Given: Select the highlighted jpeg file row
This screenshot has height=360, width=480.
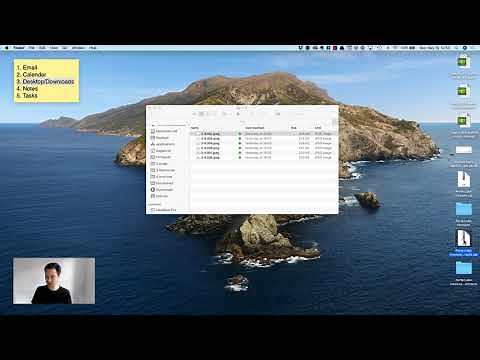Looking at the screenshot, I should pyautogui.click(x=263, y=134).
